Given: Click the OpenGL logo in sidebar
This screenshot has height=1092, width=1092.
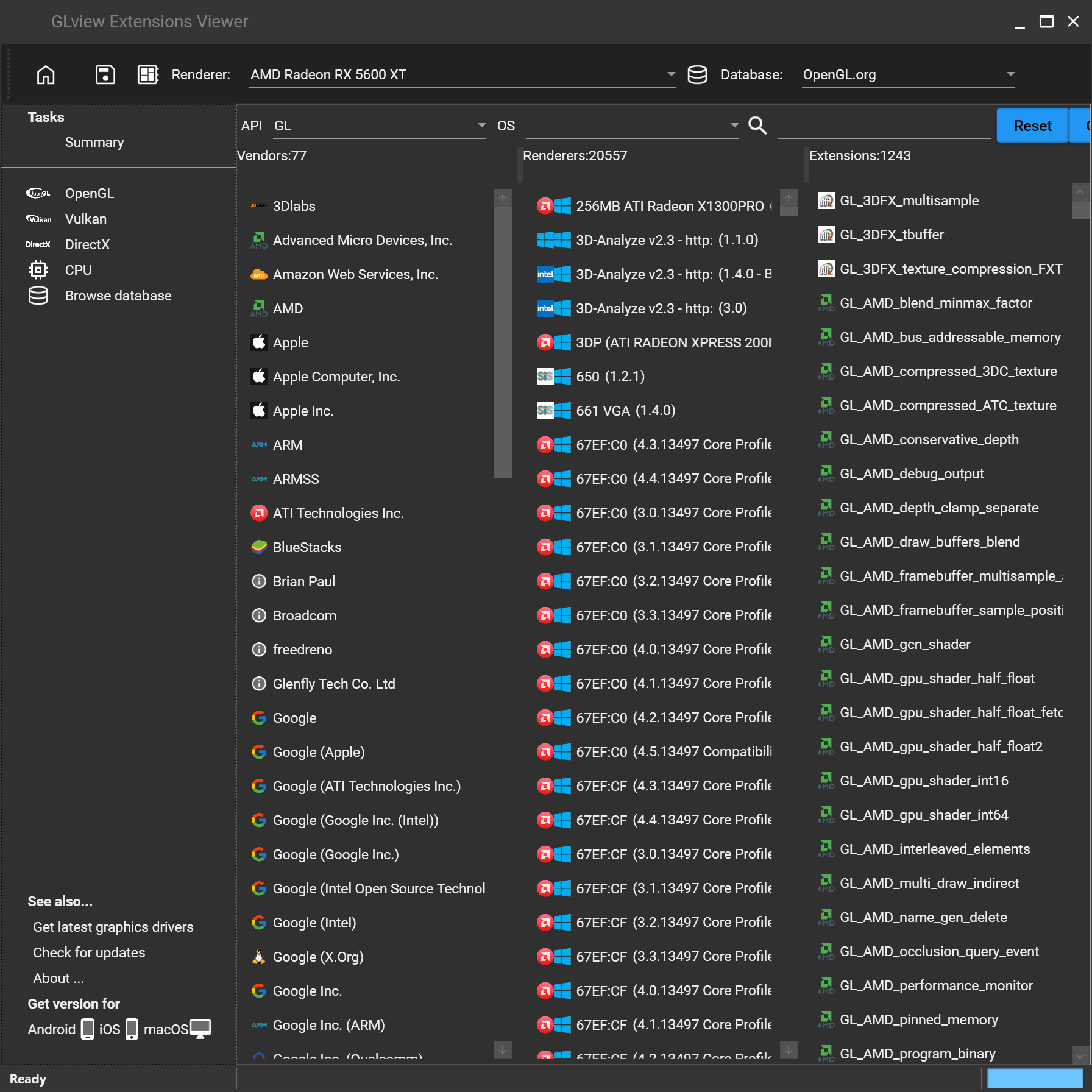Looking at the screenshot, I should (x=38, y=193).
